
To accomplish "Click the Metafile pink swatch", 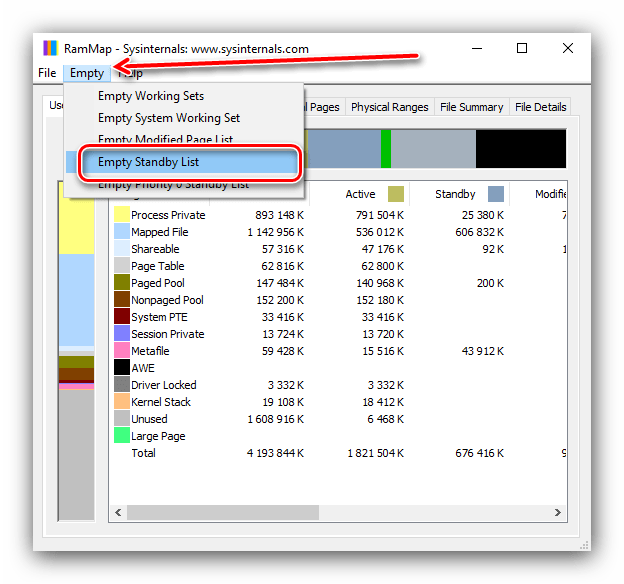I will (x=122, y=350).
